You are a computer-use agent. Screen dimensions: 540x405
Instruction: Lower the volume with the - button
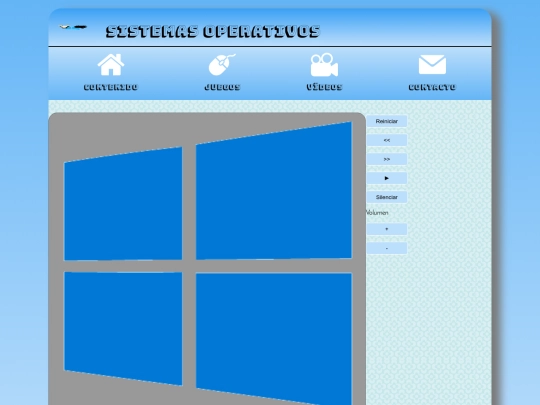point(386,248)
